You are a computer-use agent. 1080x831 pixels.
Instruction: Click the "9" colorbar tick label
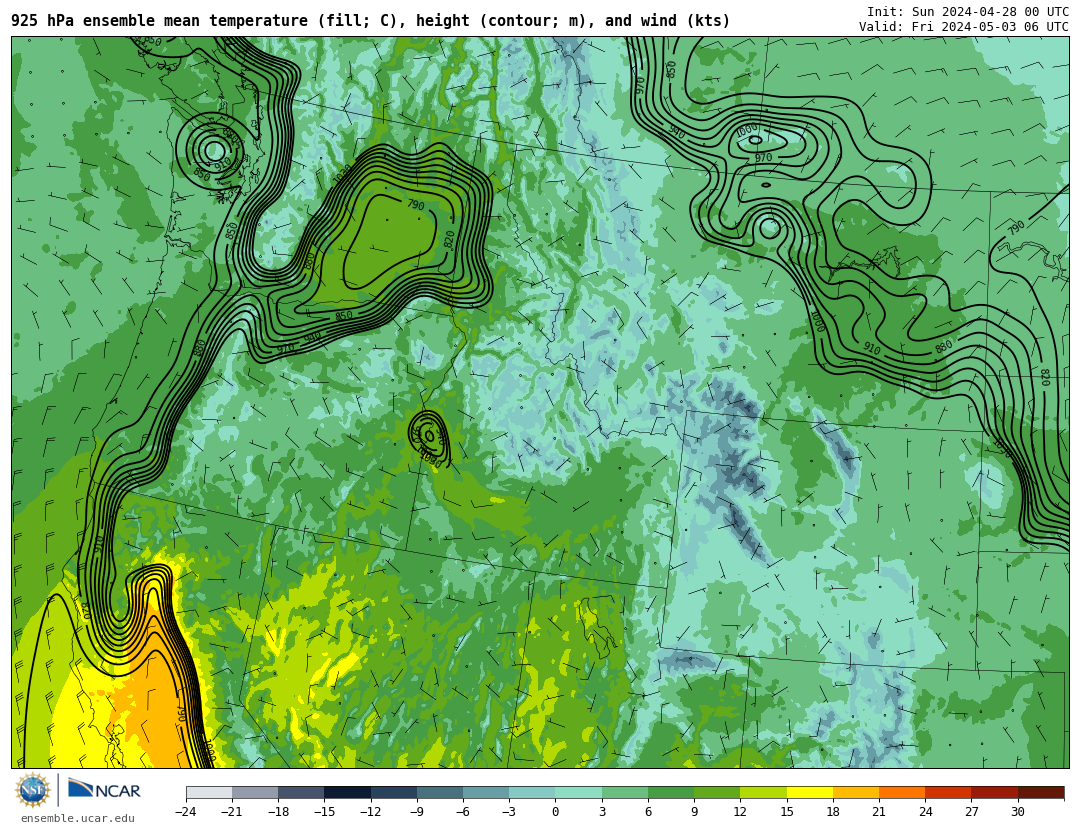point(694,812)
